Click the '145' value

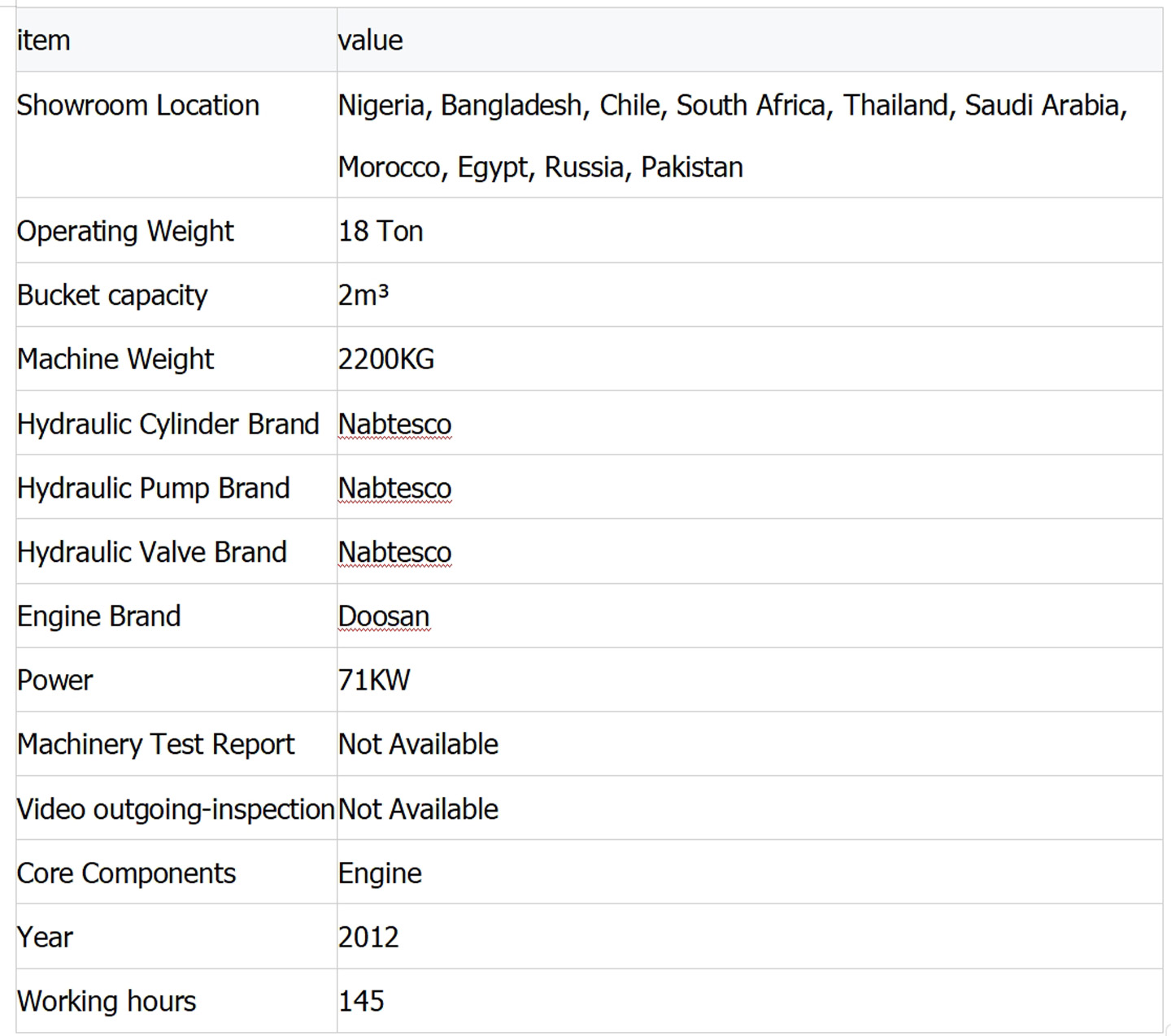click(x=361, y=1002)
